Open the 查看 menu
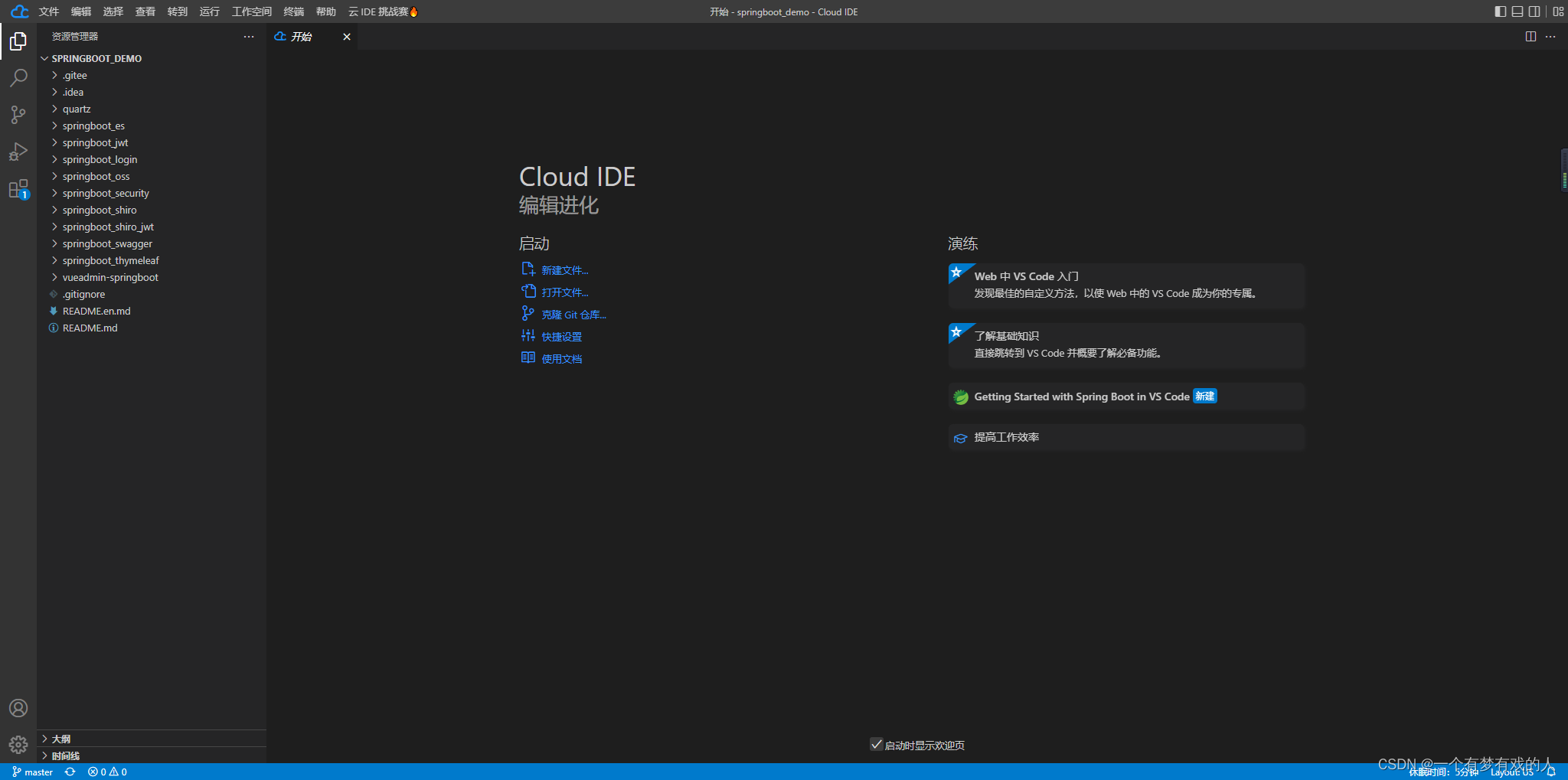 tap(145, 11)
